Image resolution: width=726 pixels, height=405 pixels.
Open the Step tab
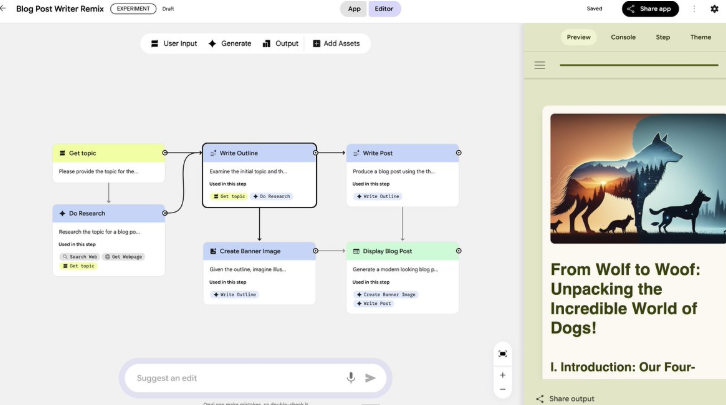[663, 37]
